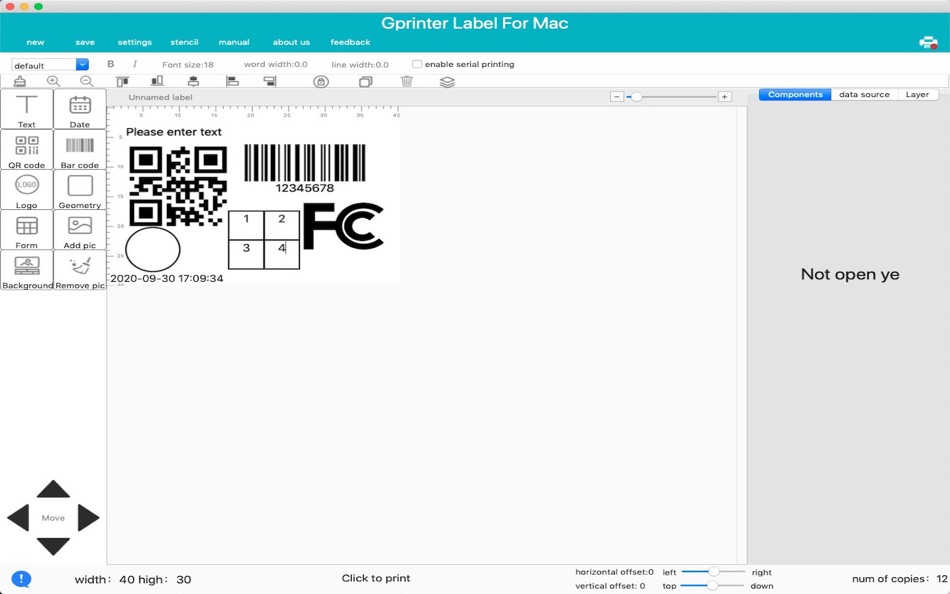950x594 pixels.
Task: Open the layers stack icon
Action: tap(447, 82)
